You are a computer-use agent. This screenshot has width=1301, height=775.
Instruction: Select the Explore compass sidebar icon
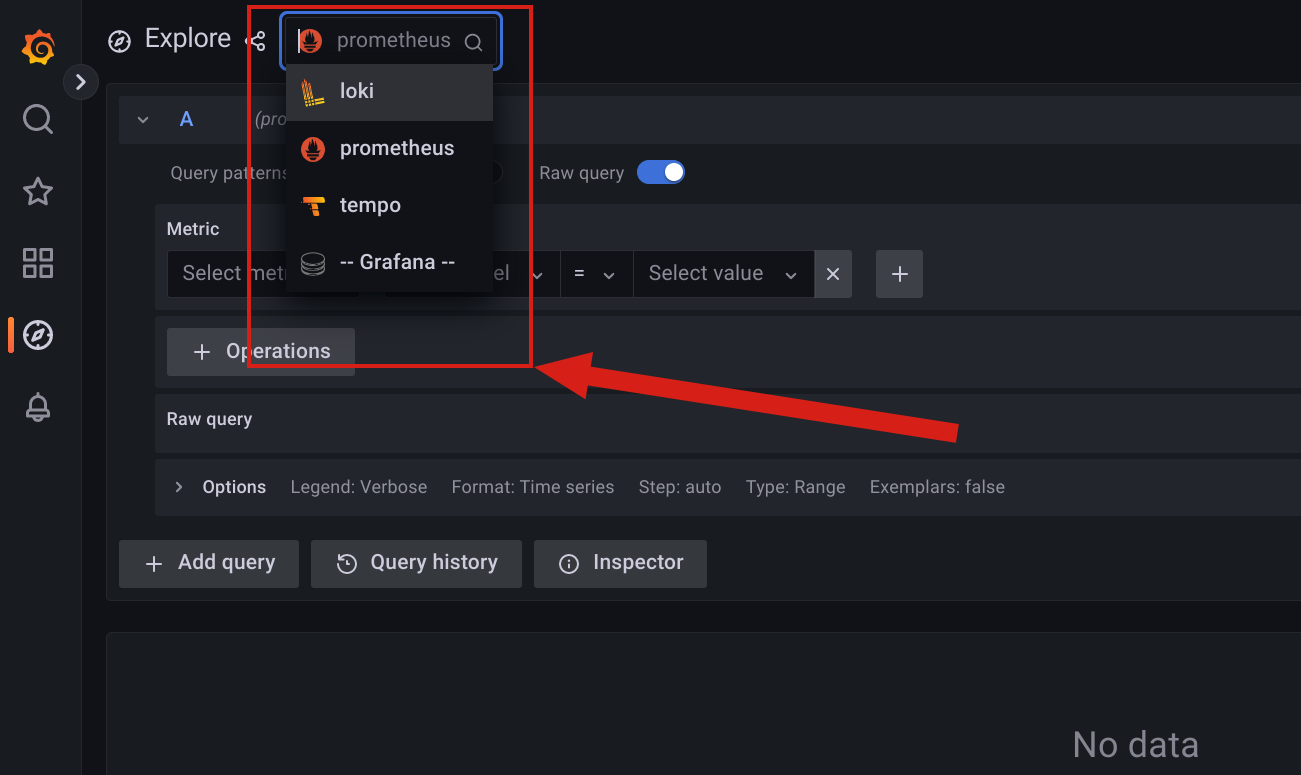tap(38, 335)
